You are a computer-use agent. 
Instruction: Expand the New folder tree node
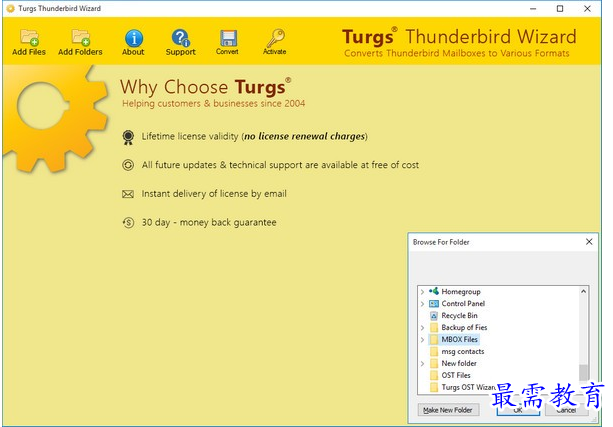422,364
